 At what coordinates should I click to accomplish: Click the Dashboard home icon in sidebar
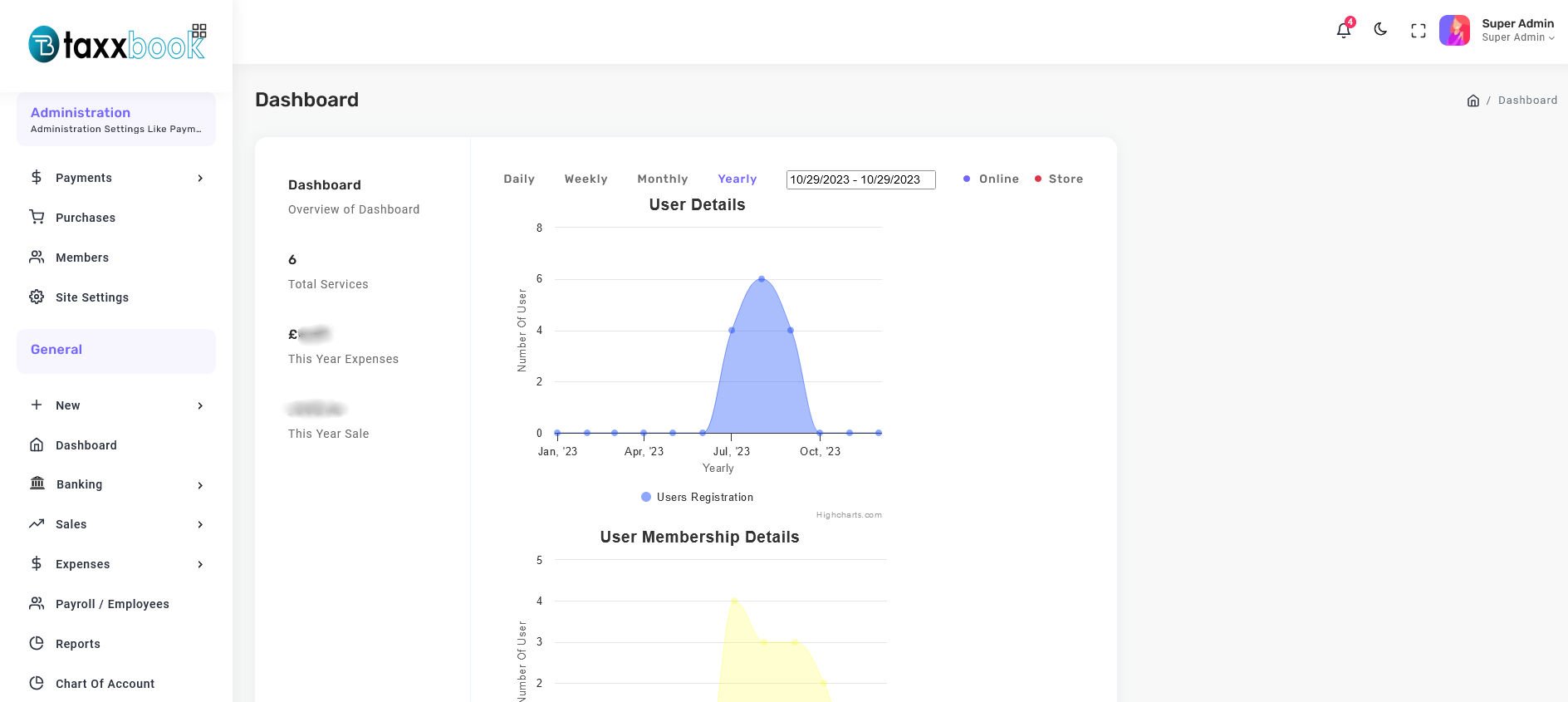[37, 444]
